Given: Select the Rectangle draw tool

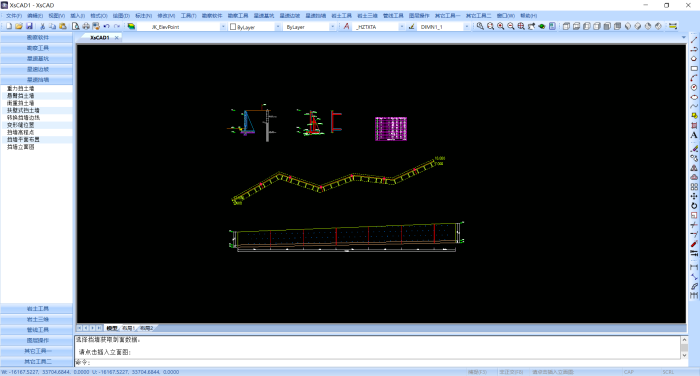Looking at the screenshot, I should click(694, 68).
